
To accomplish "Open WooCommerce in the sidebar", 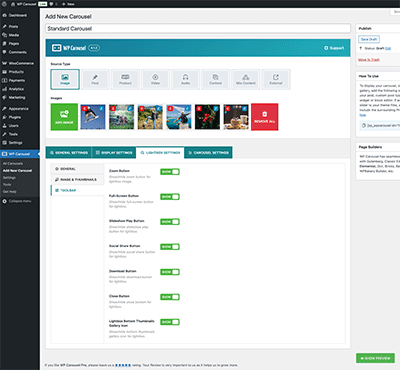I will 20,63.
